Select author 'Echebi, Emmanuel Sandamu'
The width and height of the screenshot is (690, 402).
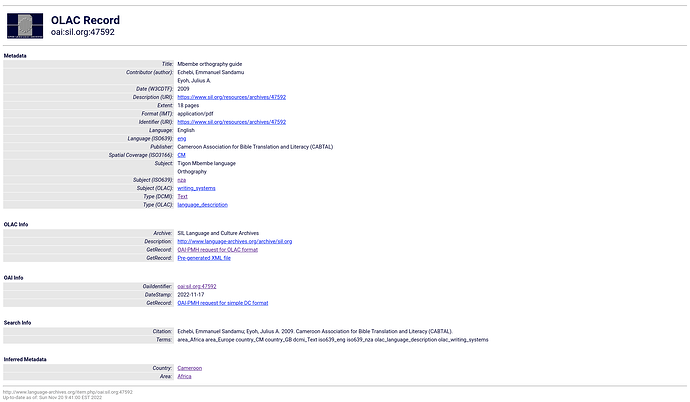(x=210, y=72)
